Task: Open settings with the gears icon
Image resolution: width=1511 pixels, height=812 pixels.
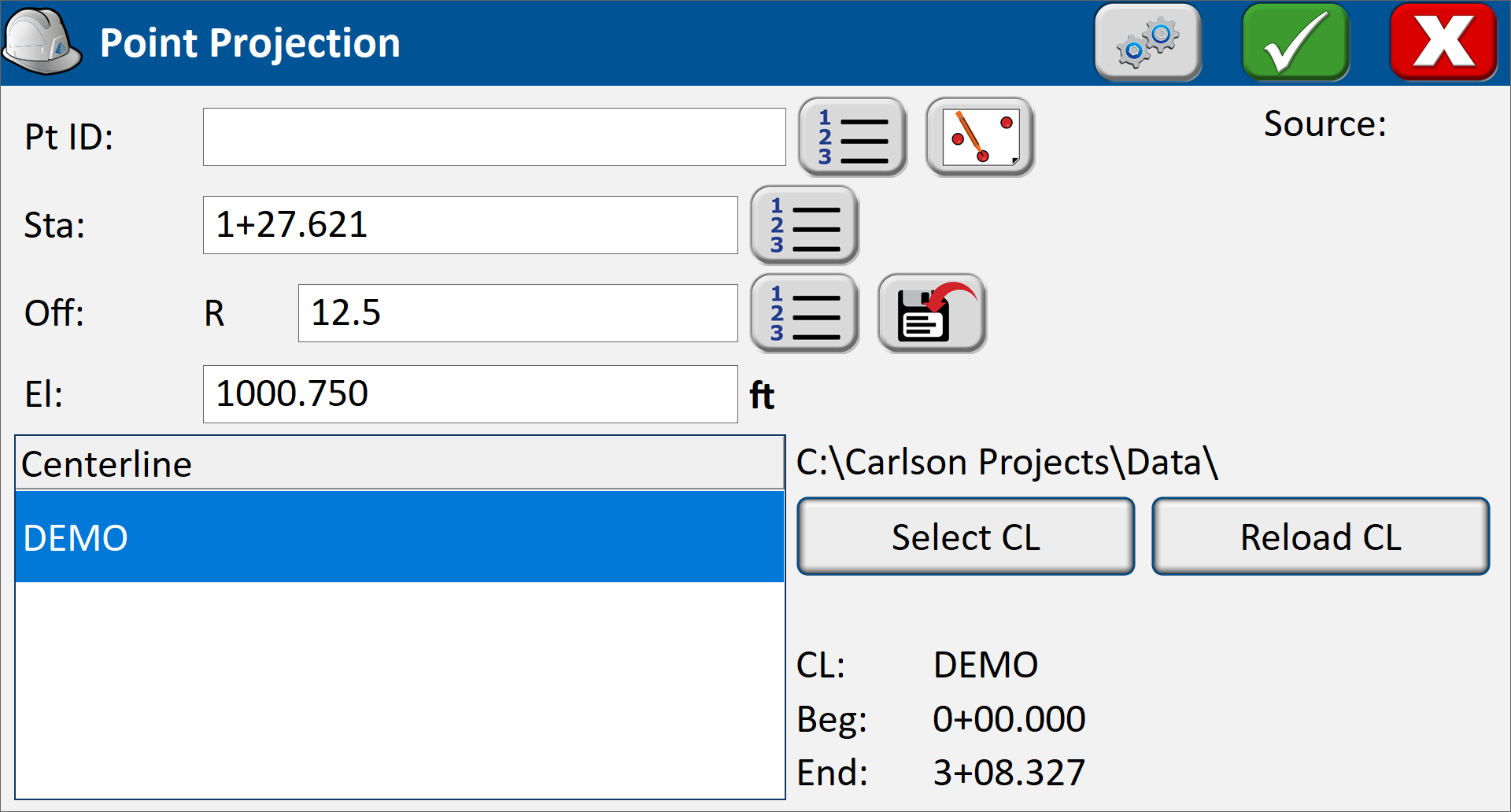Action: click(x=1148, y=42)
